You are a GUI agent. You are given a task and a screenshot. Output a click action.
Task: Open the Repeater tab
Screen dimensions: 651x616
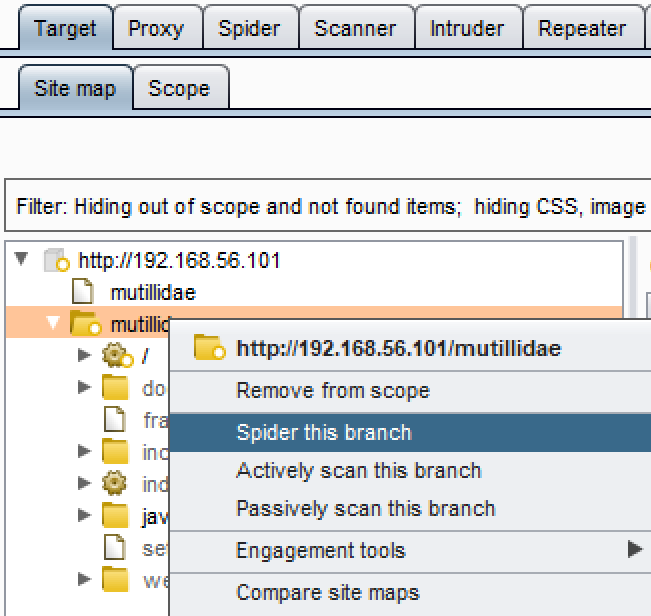coord(583,28)
